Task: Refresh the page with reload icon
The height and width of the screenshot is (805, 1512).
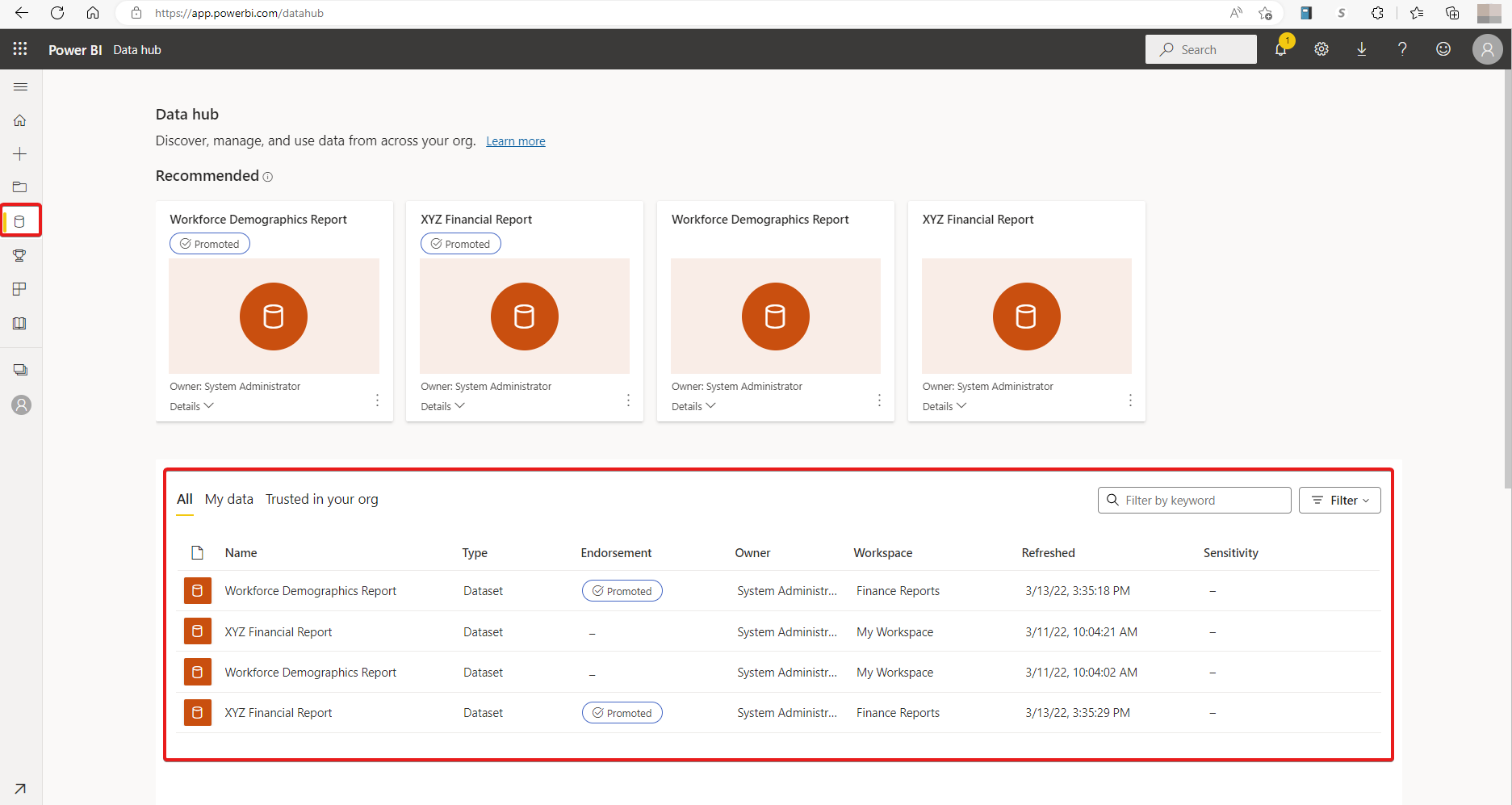Action: click(57, 13)
